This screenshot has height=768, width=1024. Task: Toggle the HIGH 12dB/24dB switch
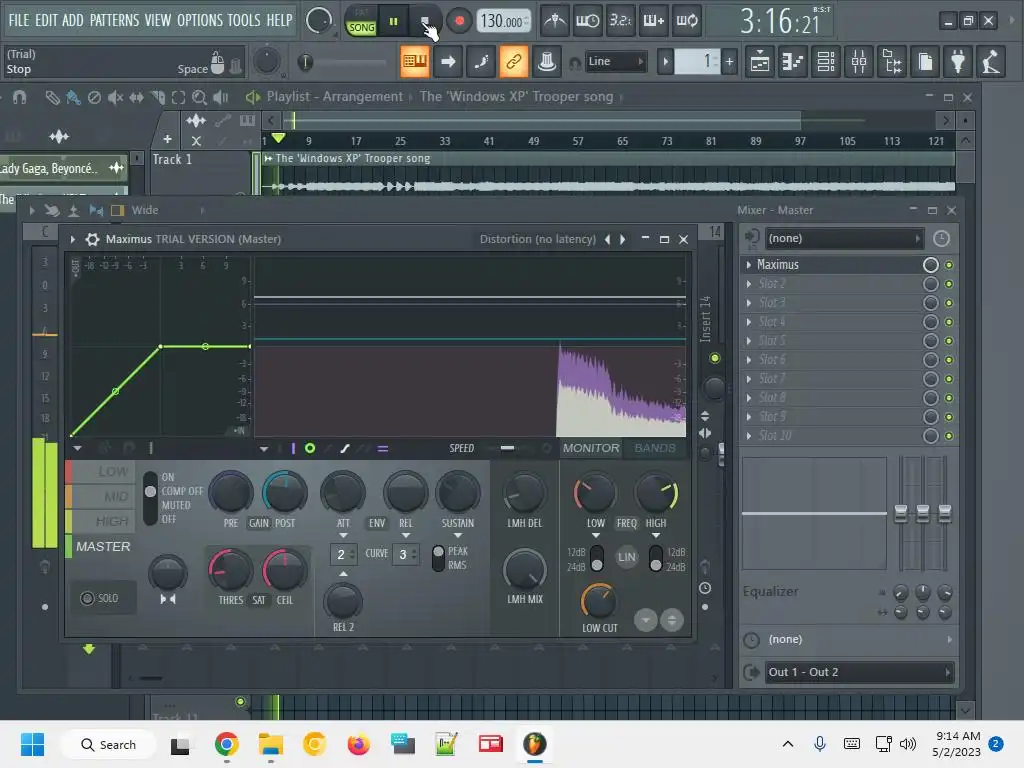tap(656, 558)
